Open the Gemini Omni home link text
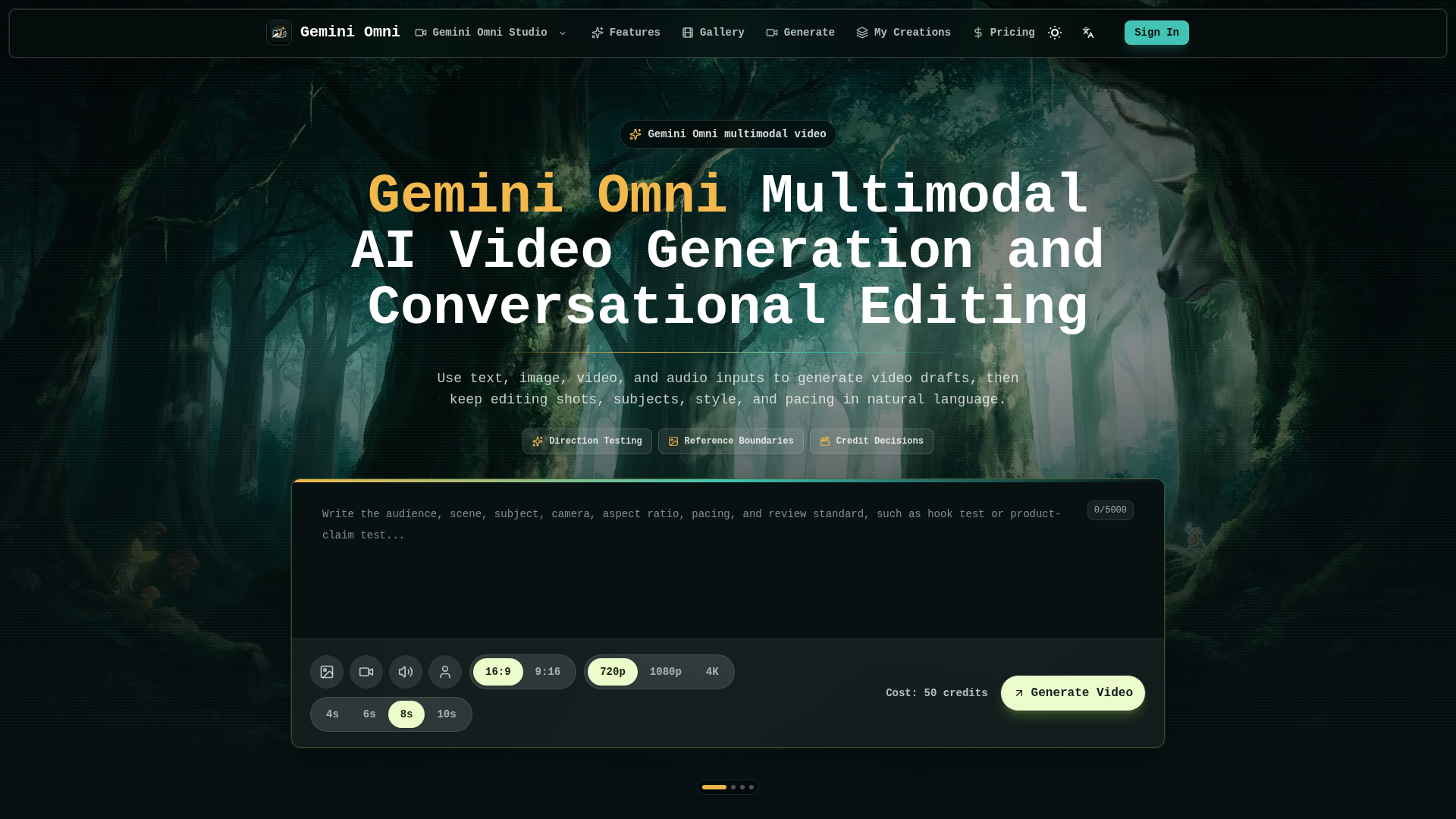The image size is (1456, 819). point(350,32)
